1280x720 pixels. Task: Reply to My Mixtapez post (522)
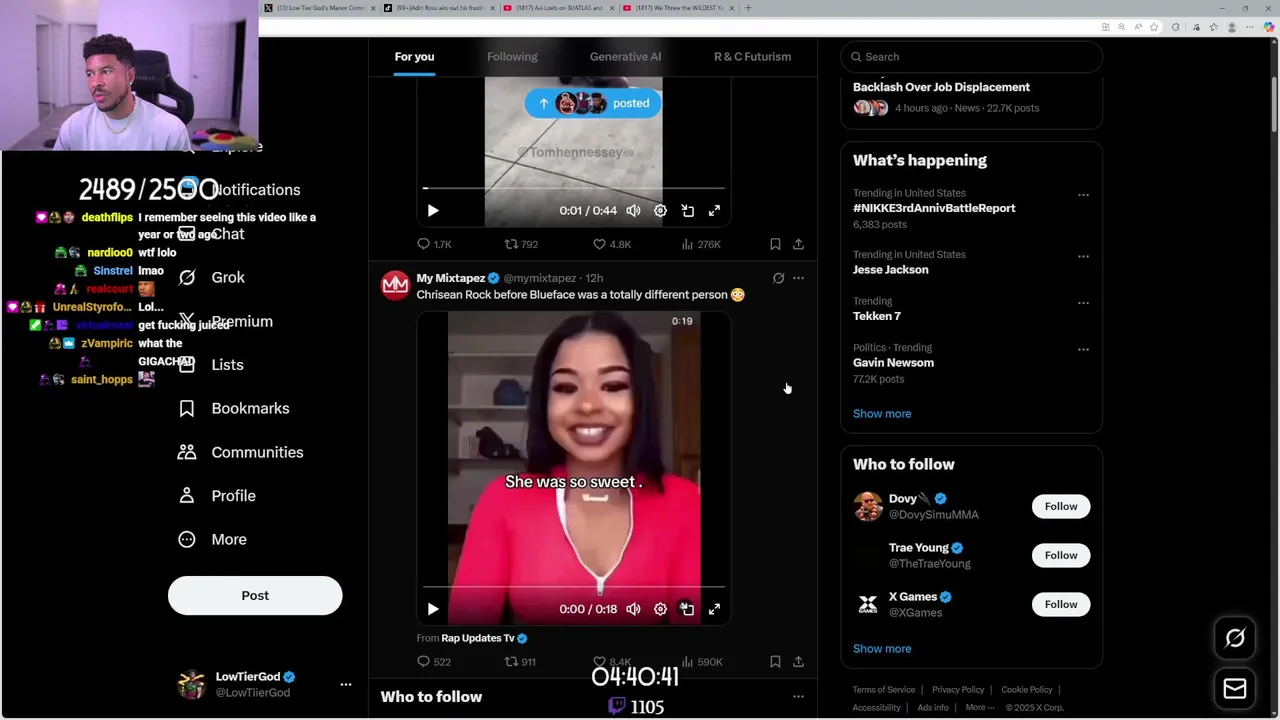(x=434, y=662)
